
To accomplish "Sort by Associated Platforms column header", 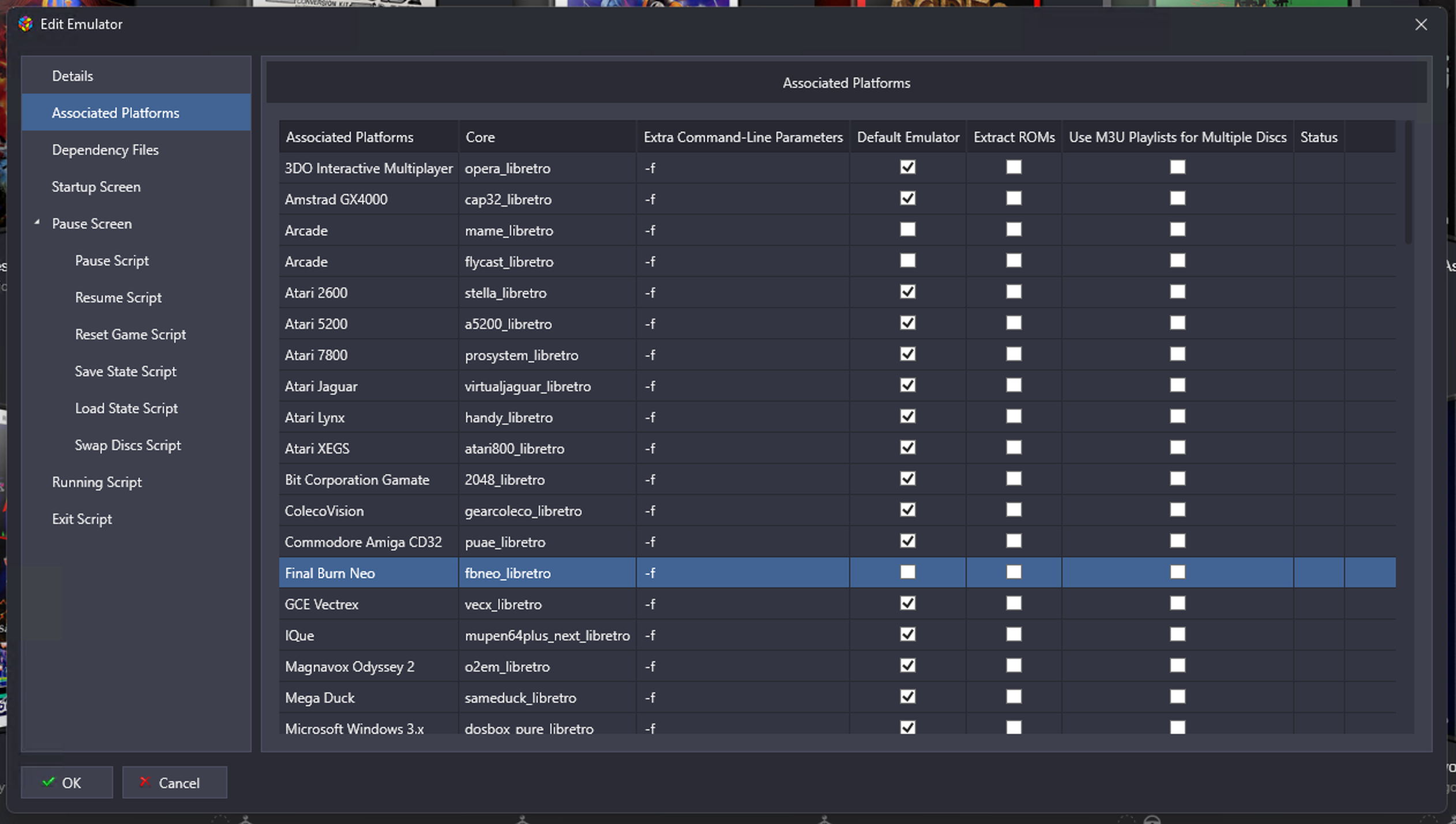I will pyautogui.click(x=369, y=137).
